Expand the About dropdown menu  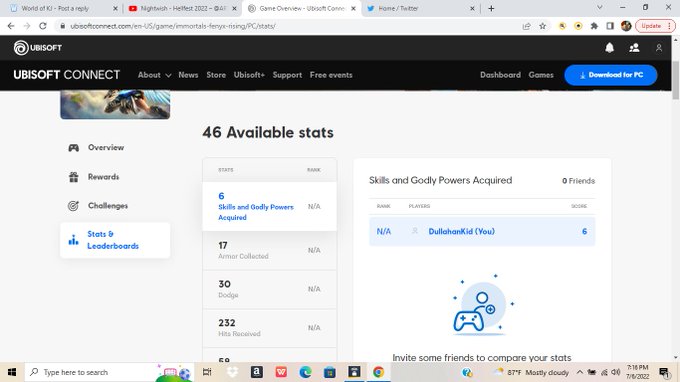click(x=154, y=75)
